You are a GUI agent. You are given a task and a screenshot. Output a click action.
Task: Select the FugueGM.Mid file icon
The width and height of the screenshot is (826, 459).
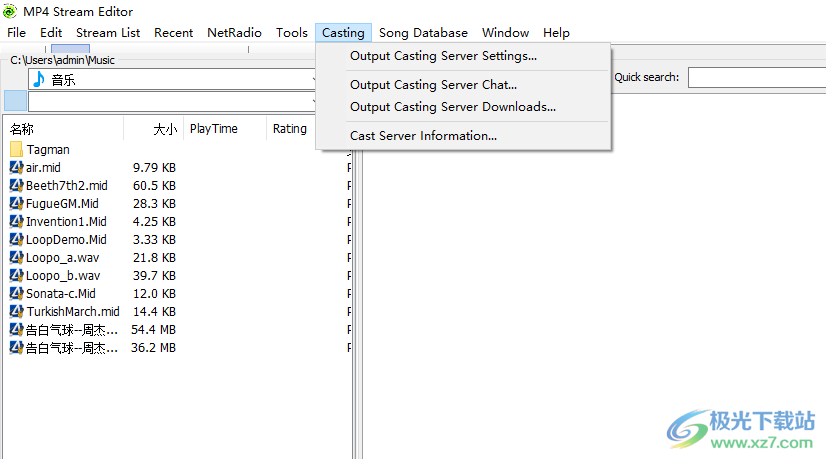coord(16,203)
